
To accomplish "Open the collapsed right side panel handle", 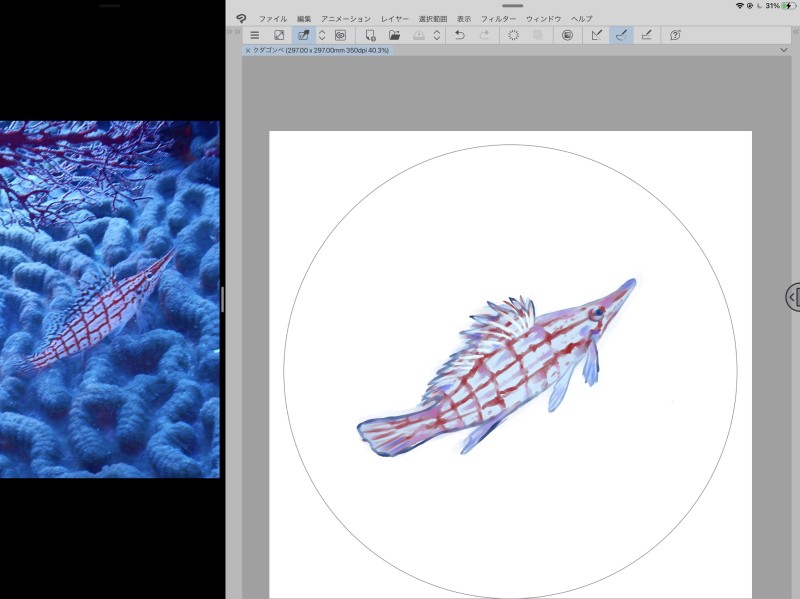I will tap(792, 297).
